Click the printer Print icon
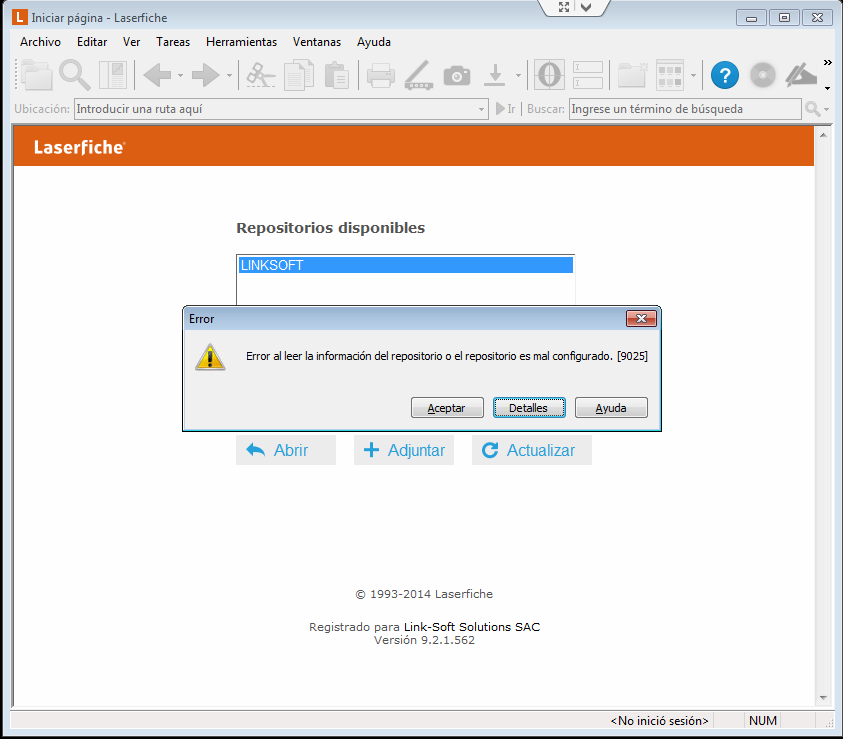Viewport: 843px width, 739px height. pos(381,75)
